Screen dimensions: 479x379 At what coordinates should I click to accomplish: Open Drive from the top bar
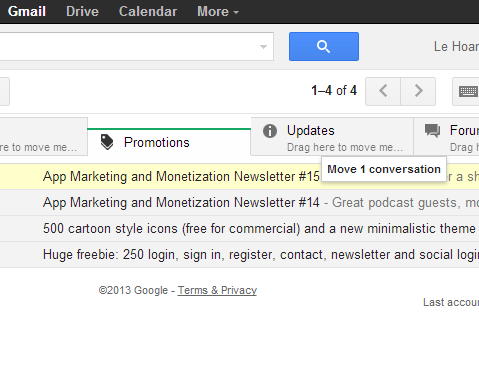pos(82,11)
